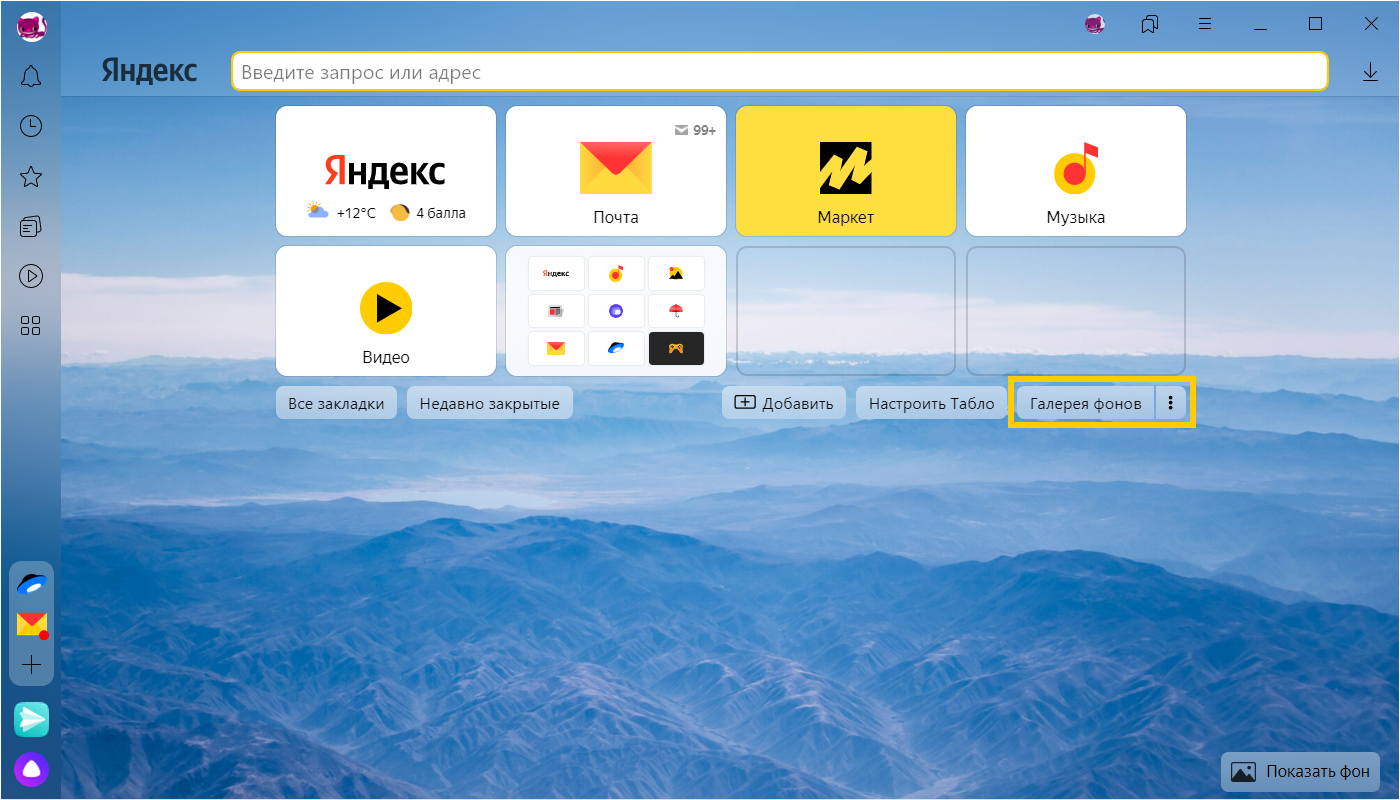1400x800 pixels.
Task: Click Добавить to add a tile
Action: point(784,403)
